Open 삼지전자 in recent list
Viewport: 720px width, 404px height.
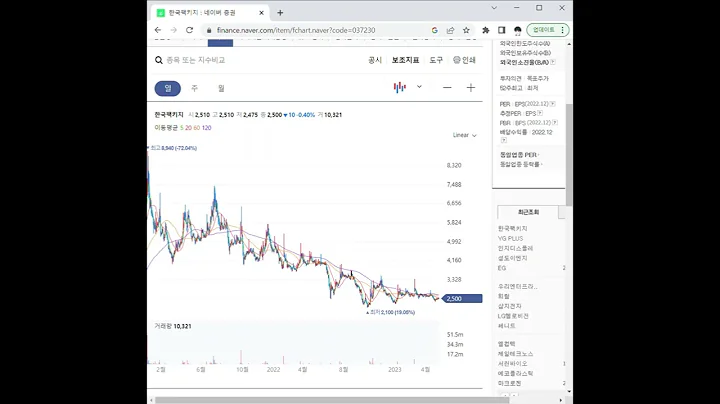[x=509, y=306]
